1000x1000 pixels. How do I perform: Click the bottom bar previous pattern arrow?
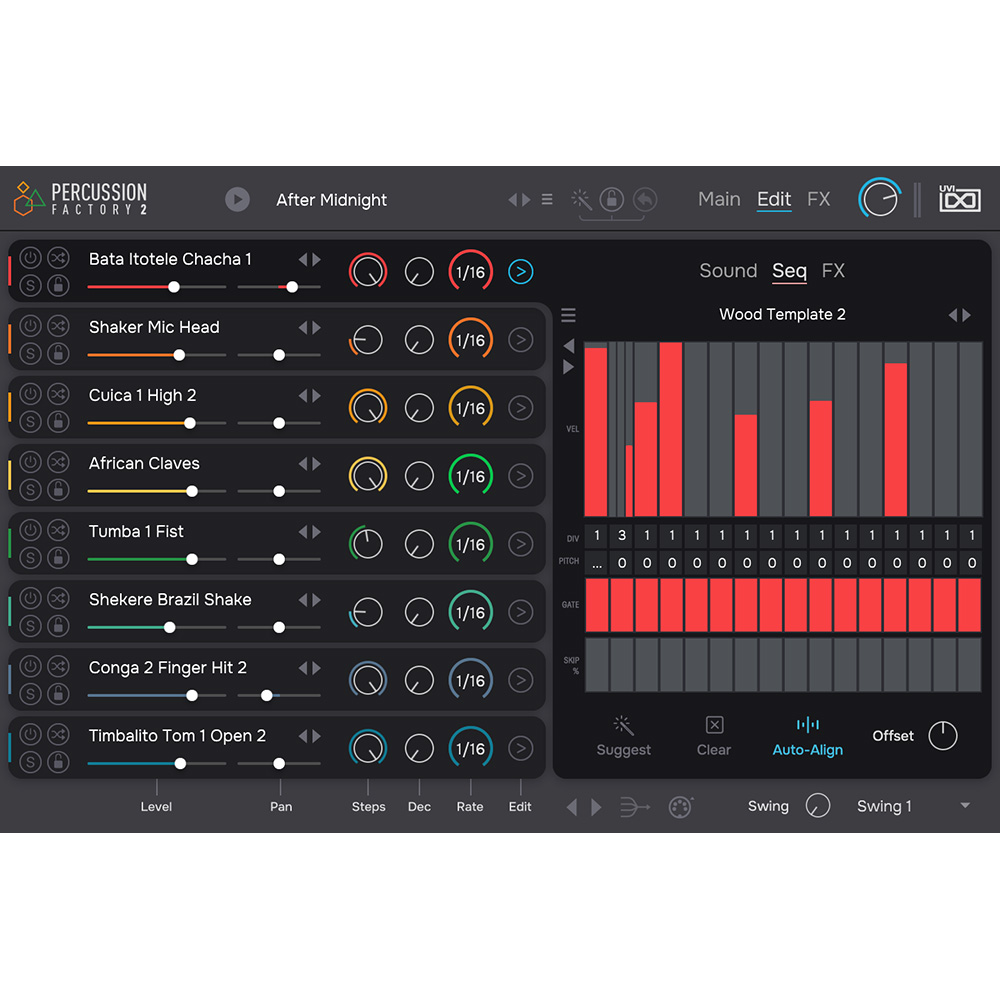(573, 807)
